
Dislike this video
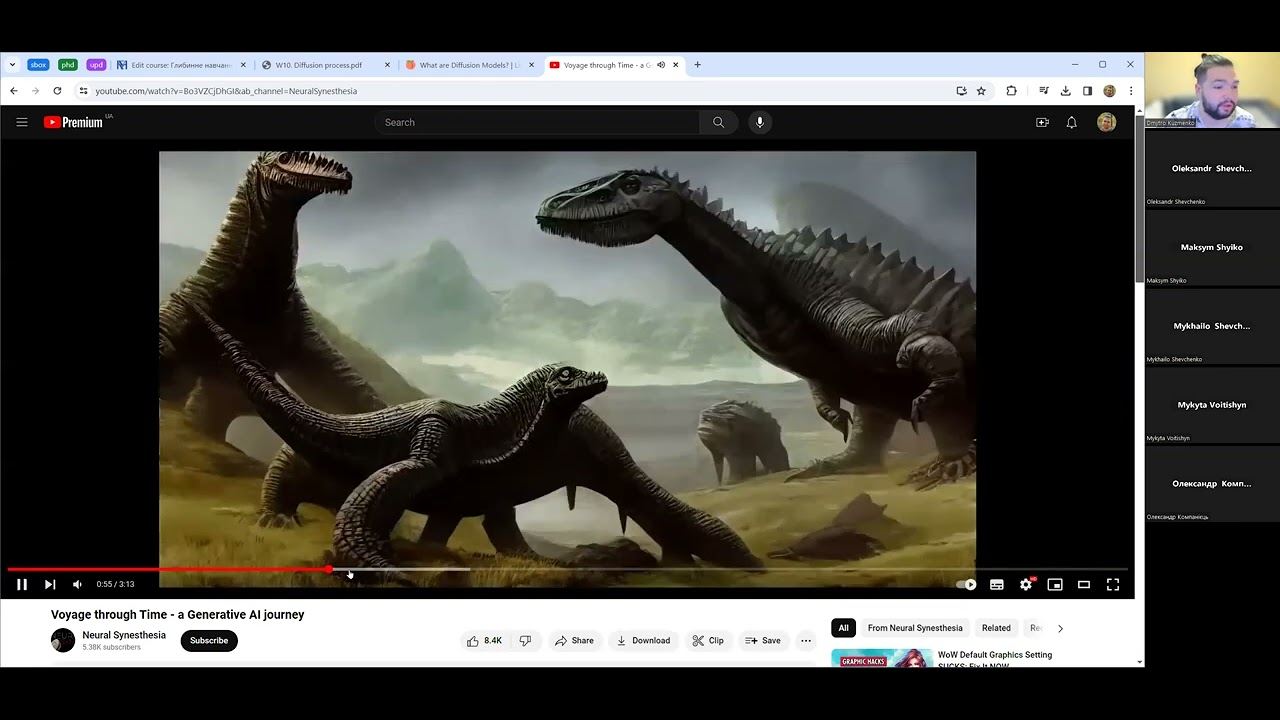(525, 641)
